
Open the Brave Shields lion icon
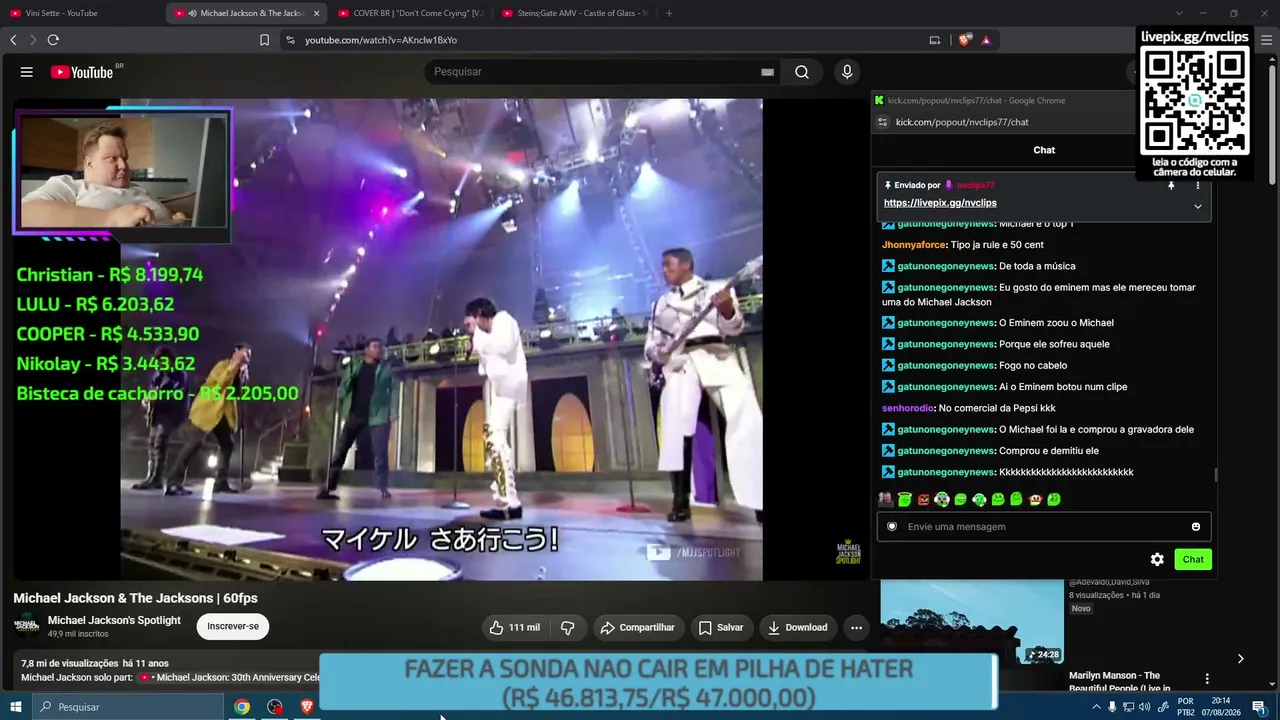click(x=964, y=40)
